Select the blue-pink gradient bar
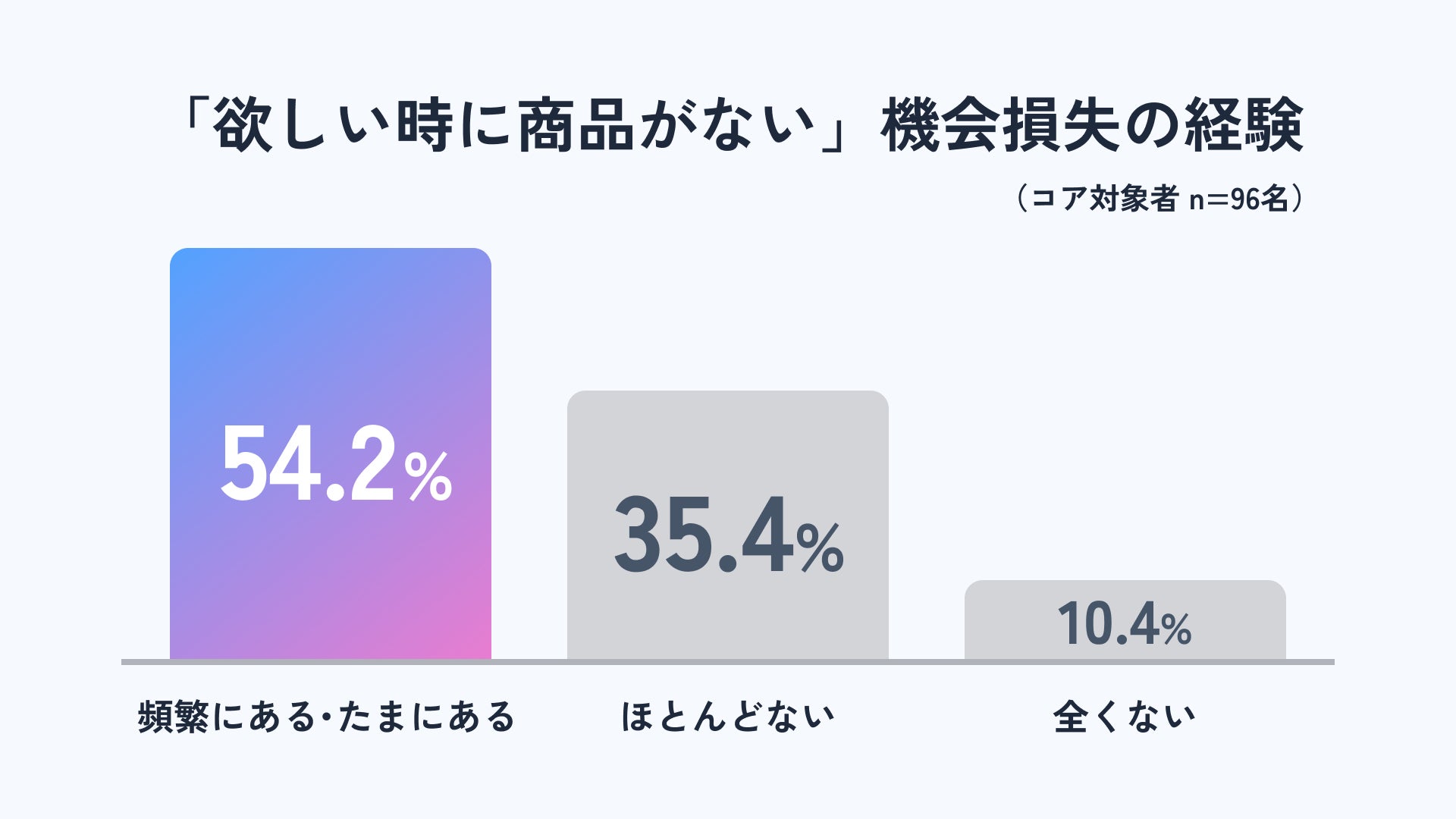This screenshot has height=819, width=1456. point(331,453)
